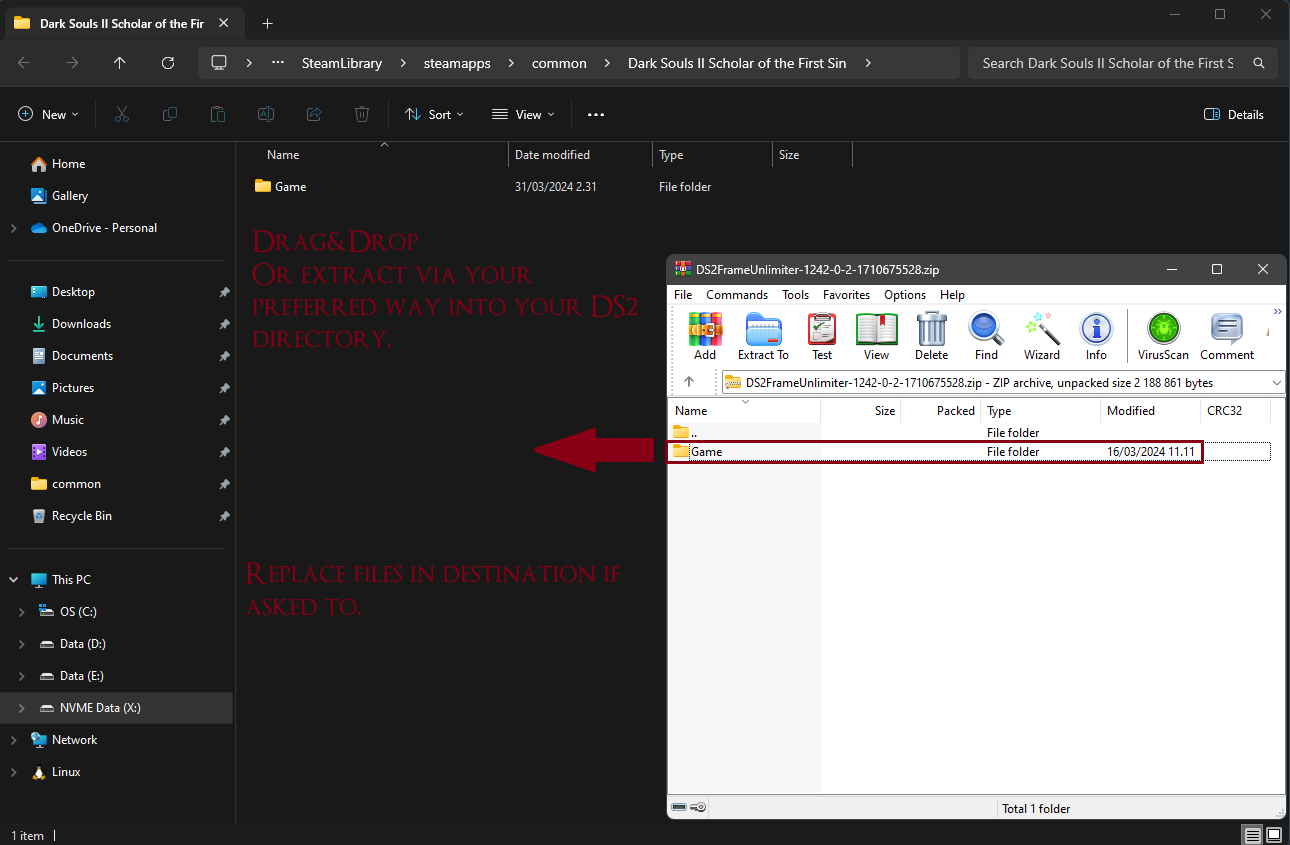
Task: Click the SteamLibrary breadcrumb
Action: coord(342,62)
